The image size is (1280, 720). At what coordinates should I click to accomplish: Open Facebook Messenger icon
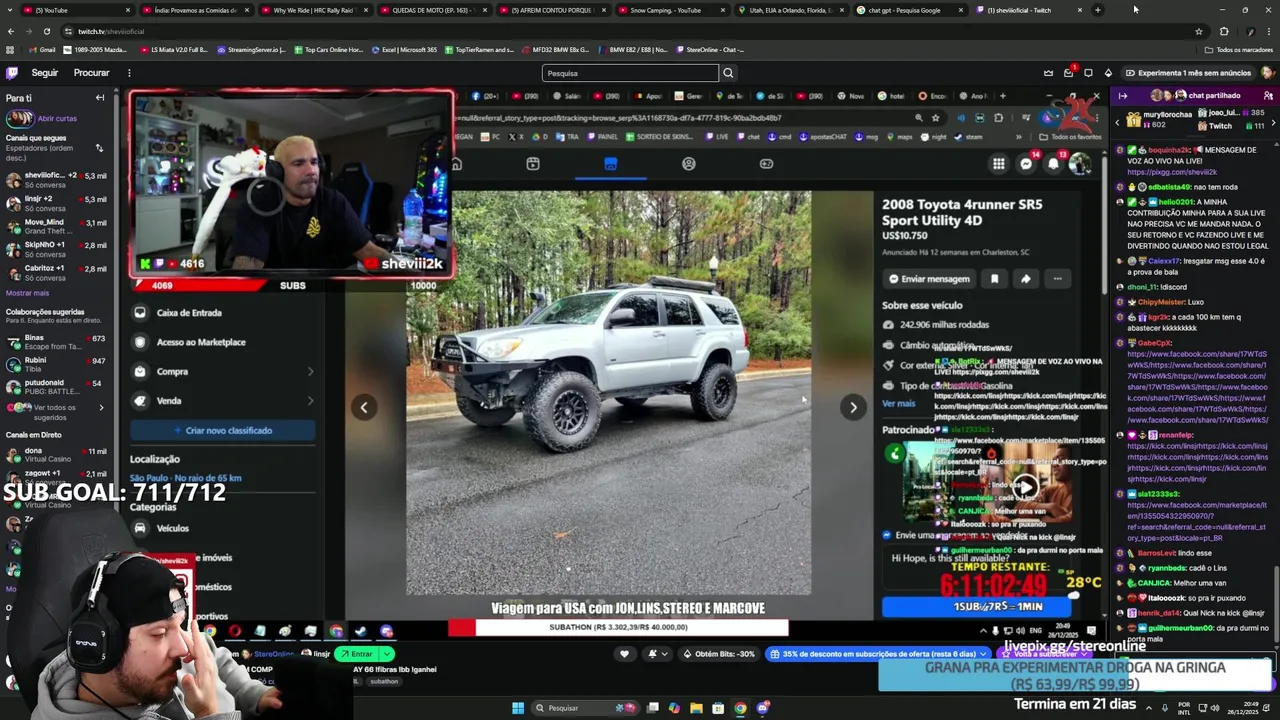1026,164
